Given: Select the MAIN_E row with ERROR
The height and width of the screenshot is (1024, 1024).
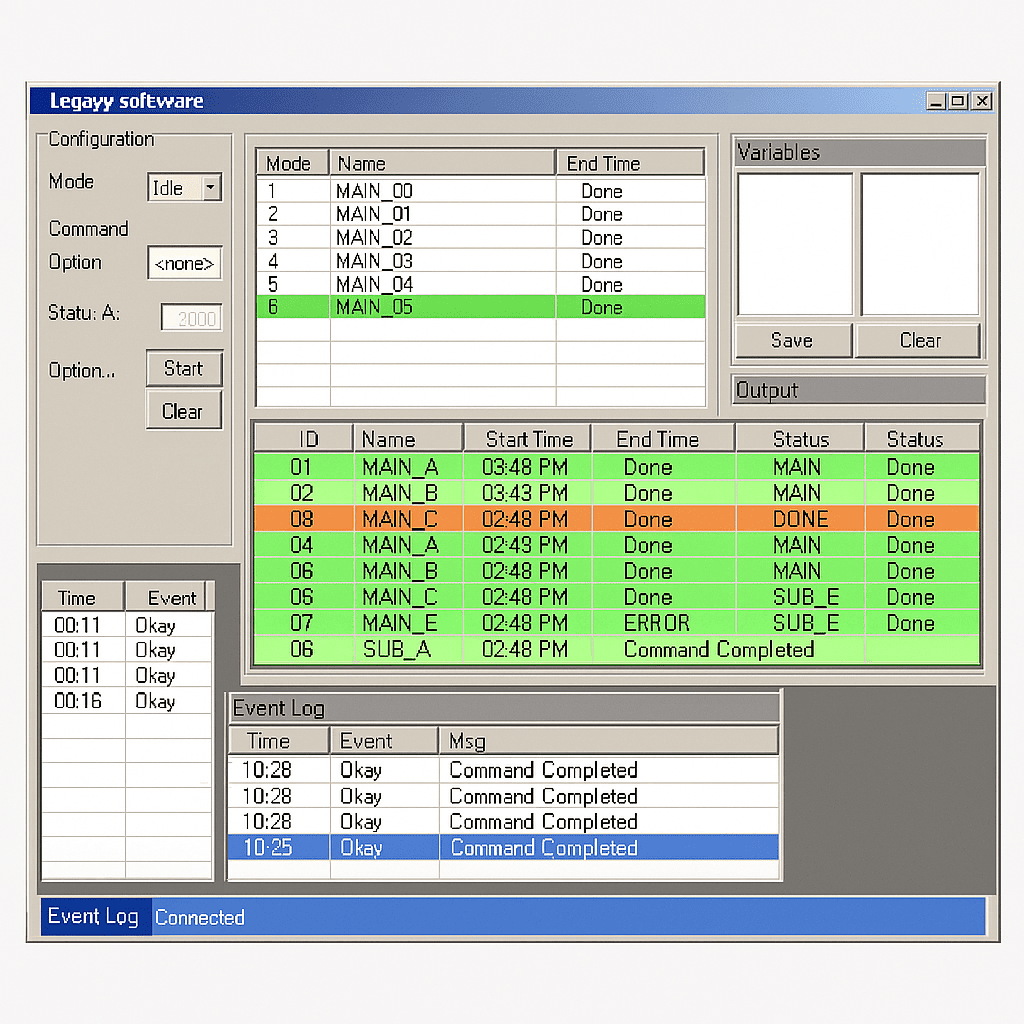Looking at the screenshot, I should click(616, 623).
